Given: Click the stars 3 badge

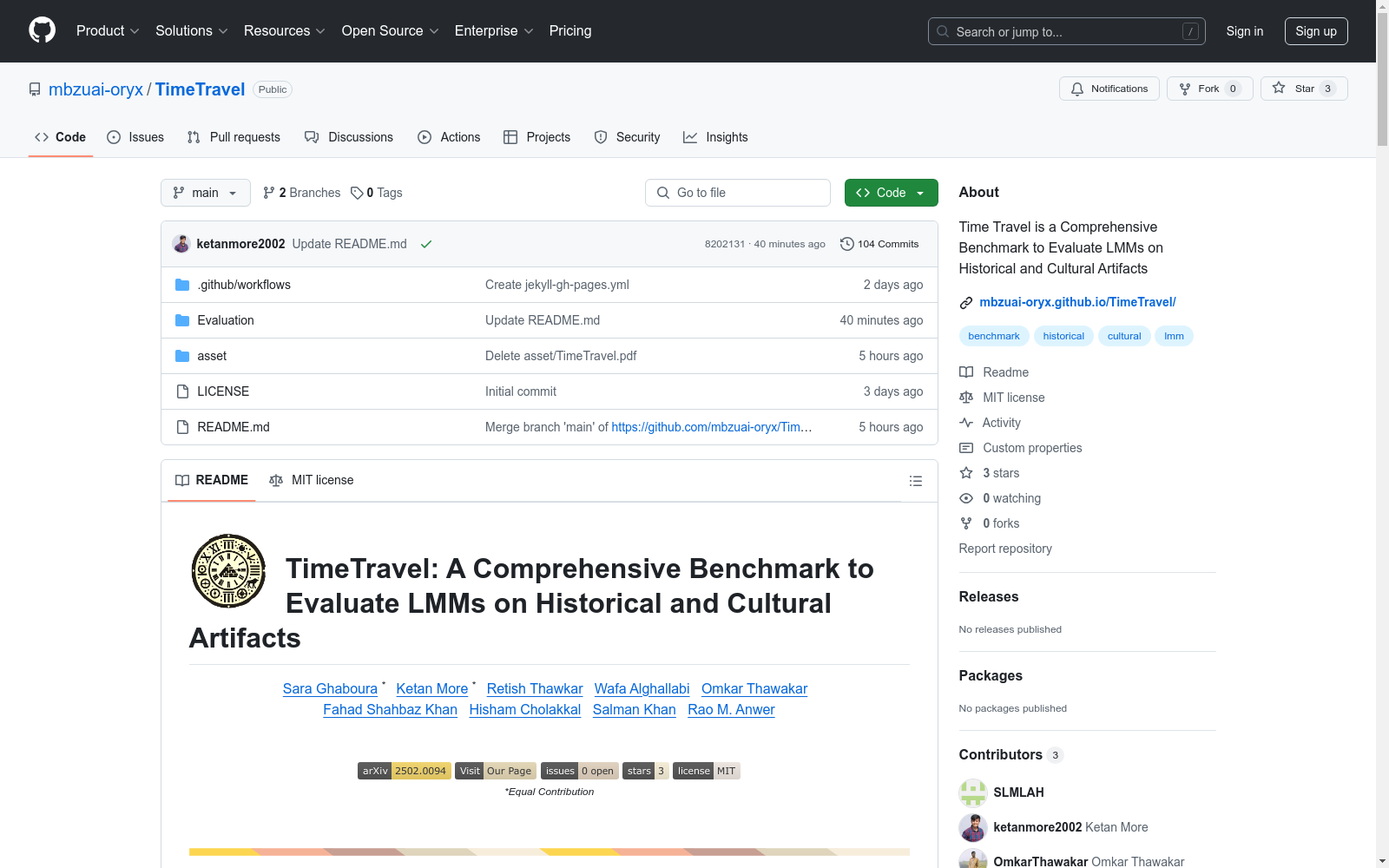Looking at the screenshot, I should [x=646, y=771].
